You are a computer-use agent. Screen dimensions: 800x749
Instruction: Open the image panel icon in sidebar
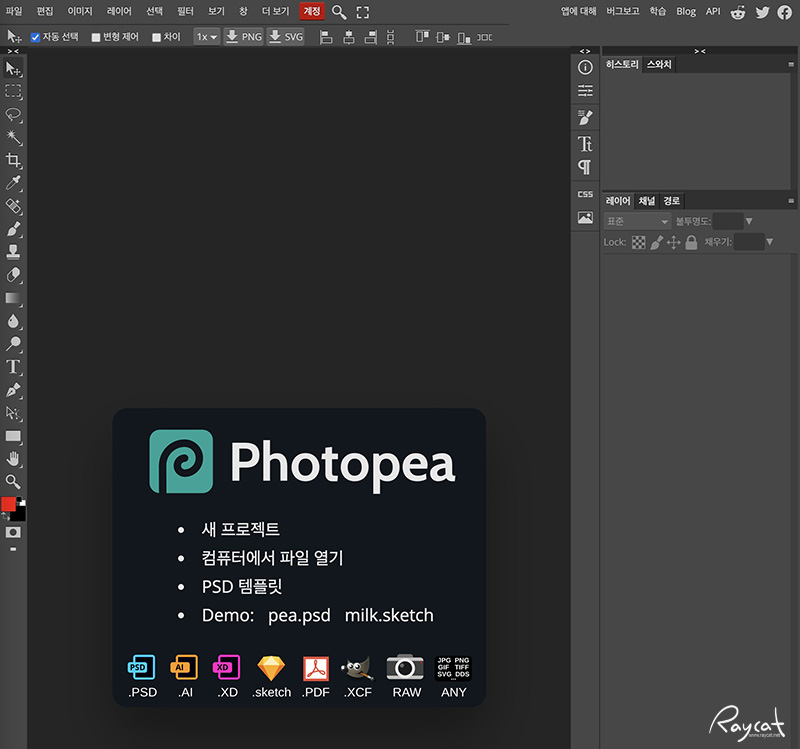(585, 218)
